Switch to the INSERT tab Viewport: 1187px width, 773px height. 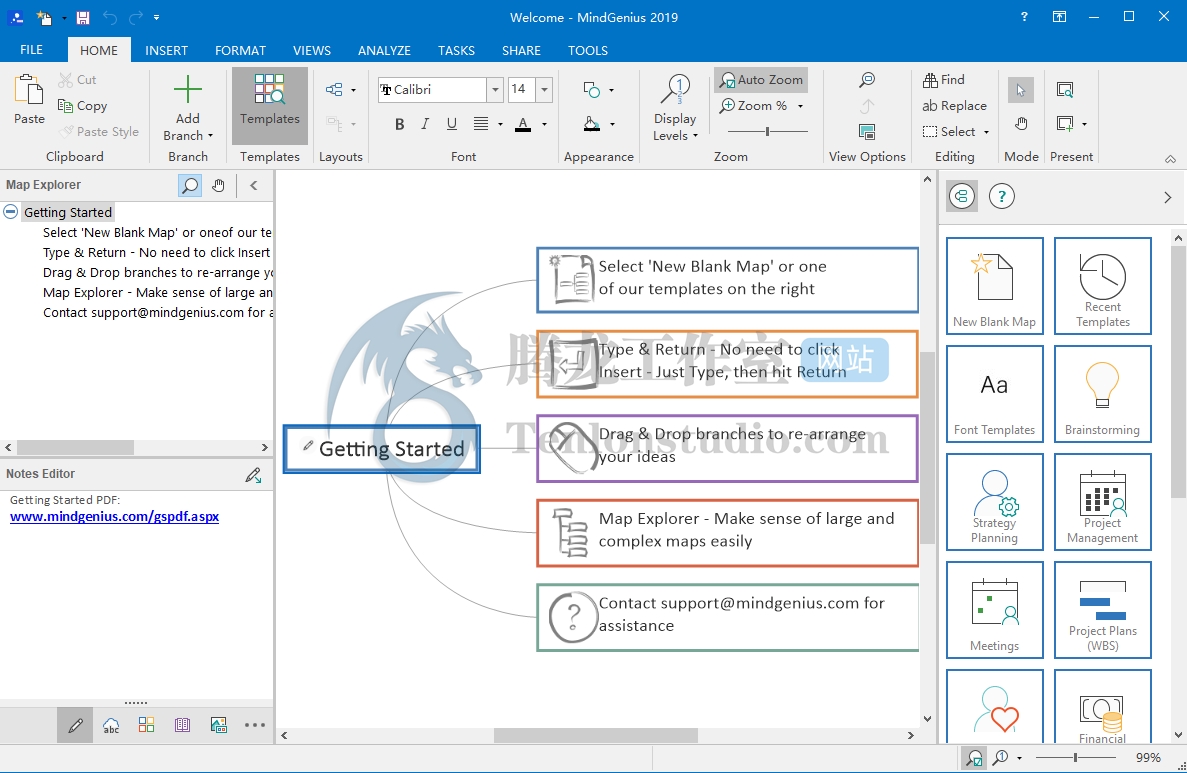click(x=167, y=50)
